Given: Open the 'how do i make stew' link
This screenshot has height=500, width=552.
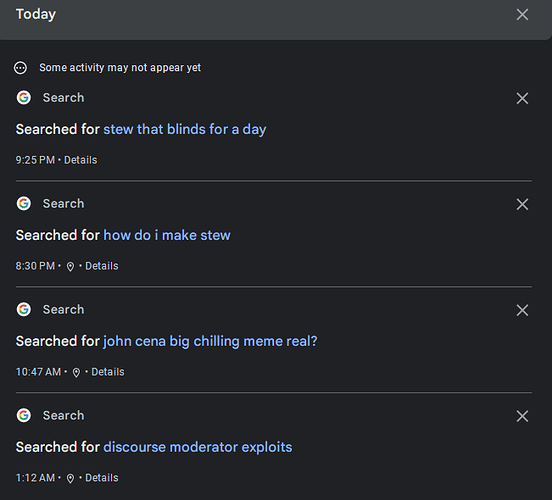Looking at the screenshot, I should click(x=167, y=235).
